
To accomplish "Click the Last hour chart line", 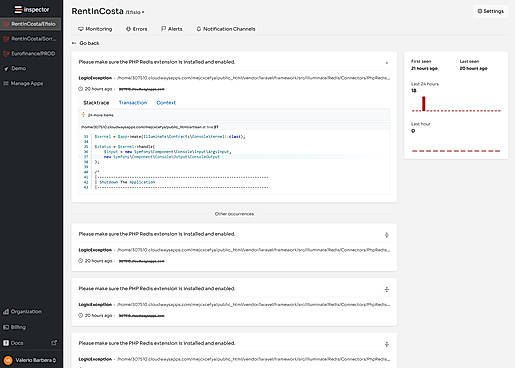I will 456,151.
